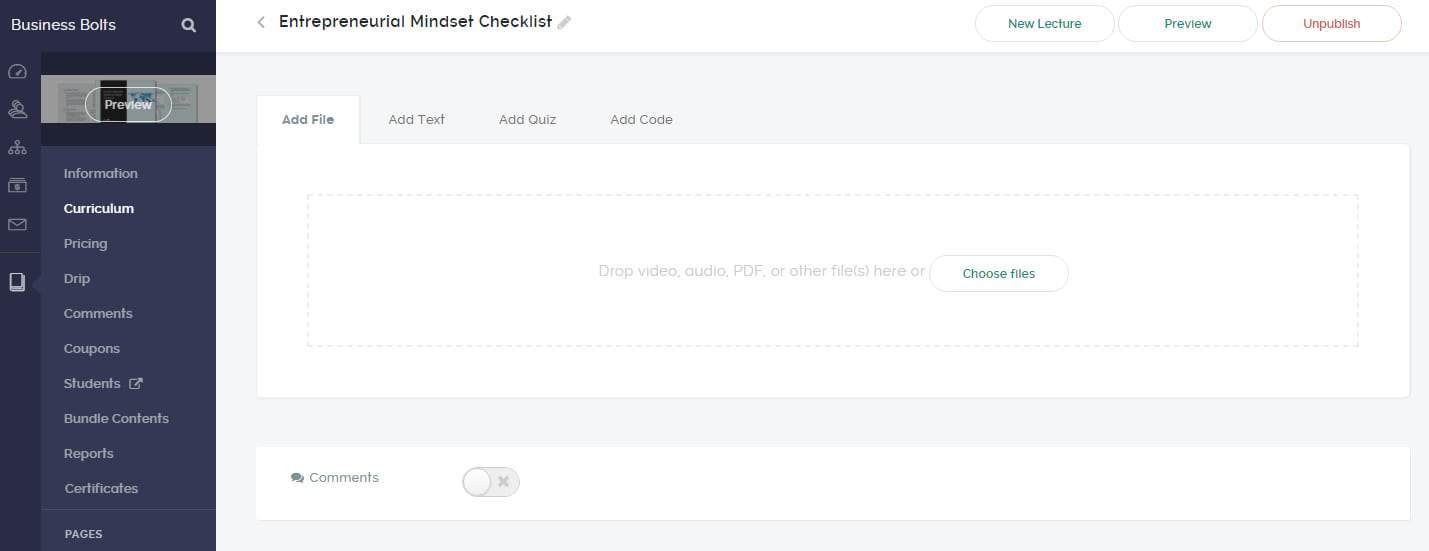Open Certificates in the course sidebar
The width and height of the screenshot is (1429, 551).
point(101,488)
